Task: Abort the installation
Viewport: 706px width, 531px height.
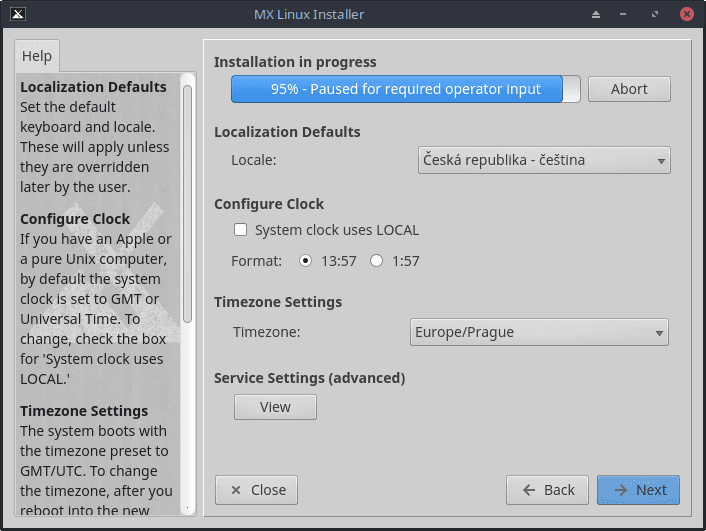Action: click(629, 89)
